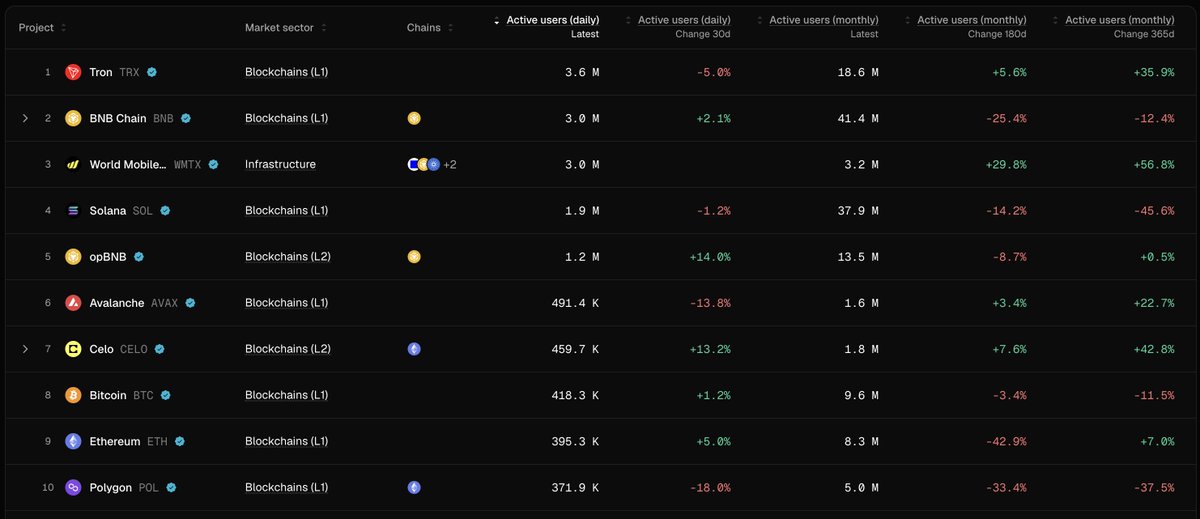Click the chain icon in the opBNB row
This screenshot has height=519, width=1200.
pos(414,256)
